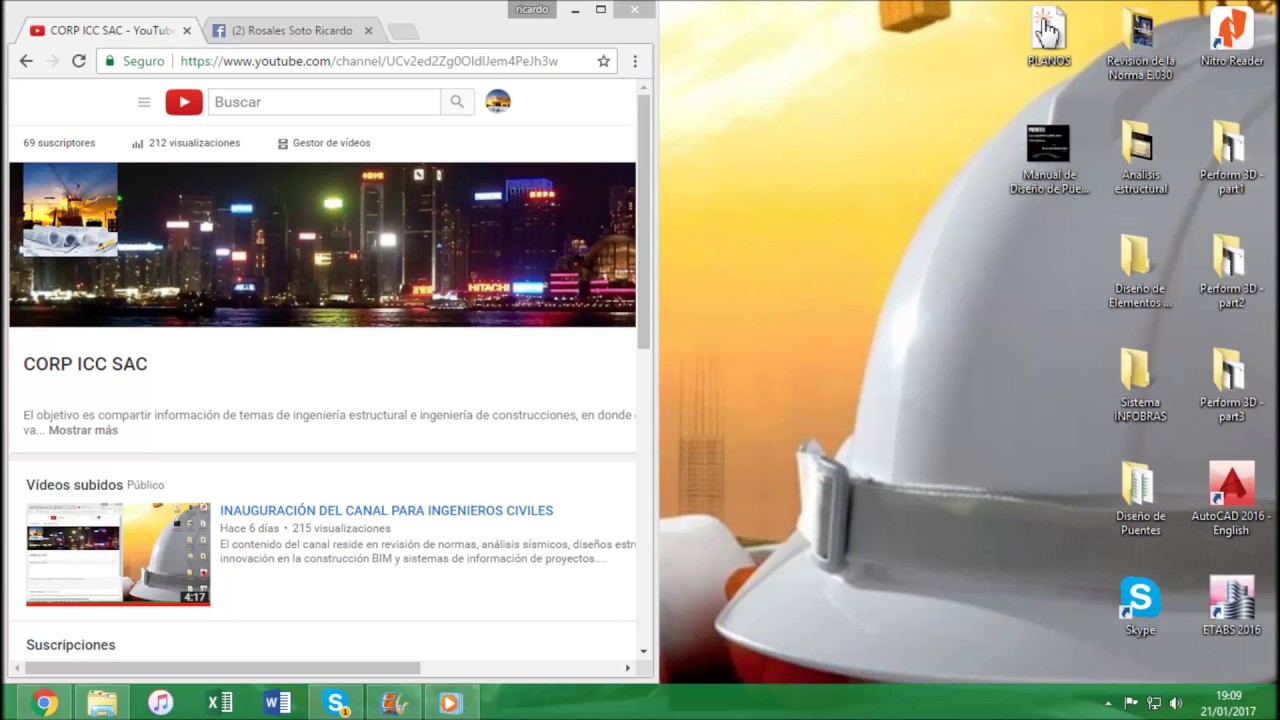Open Inauguración del Canal video title
This screenshot has width=1280, height=720.
click(x=386, y=510)
